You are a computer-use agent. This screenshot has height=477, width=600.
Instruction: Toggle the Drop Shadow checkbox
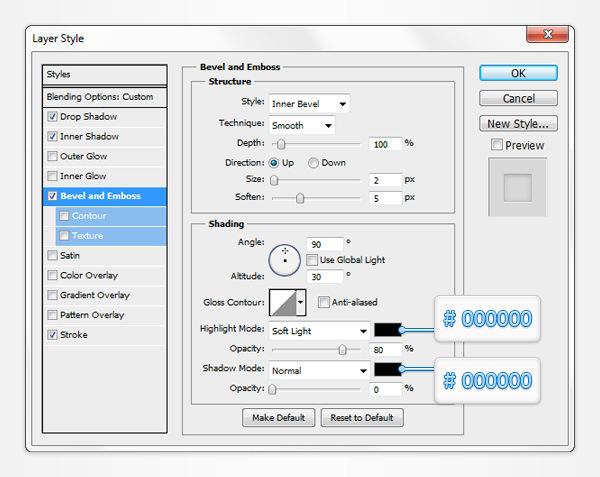(52, 117)
